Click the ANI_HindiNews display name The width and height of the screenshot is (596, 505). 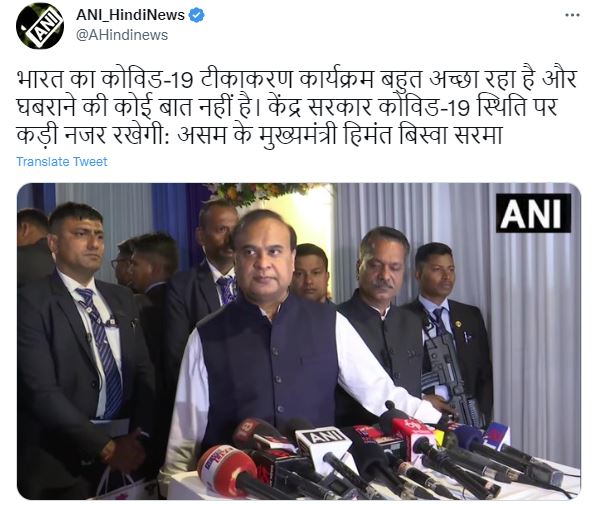[x=130, y=15]
